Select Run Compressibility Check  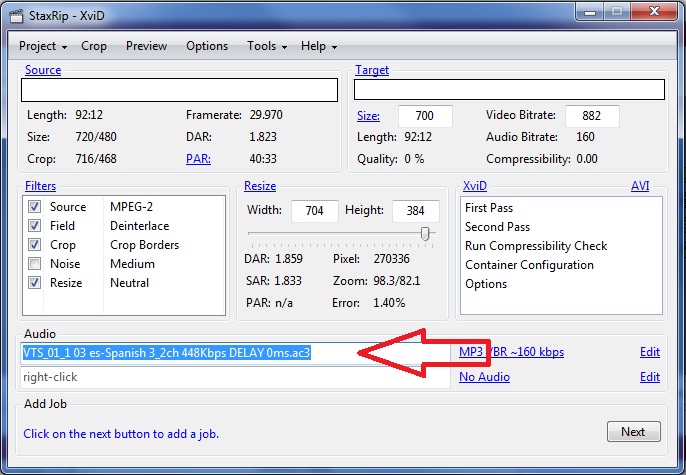[536, 246]
